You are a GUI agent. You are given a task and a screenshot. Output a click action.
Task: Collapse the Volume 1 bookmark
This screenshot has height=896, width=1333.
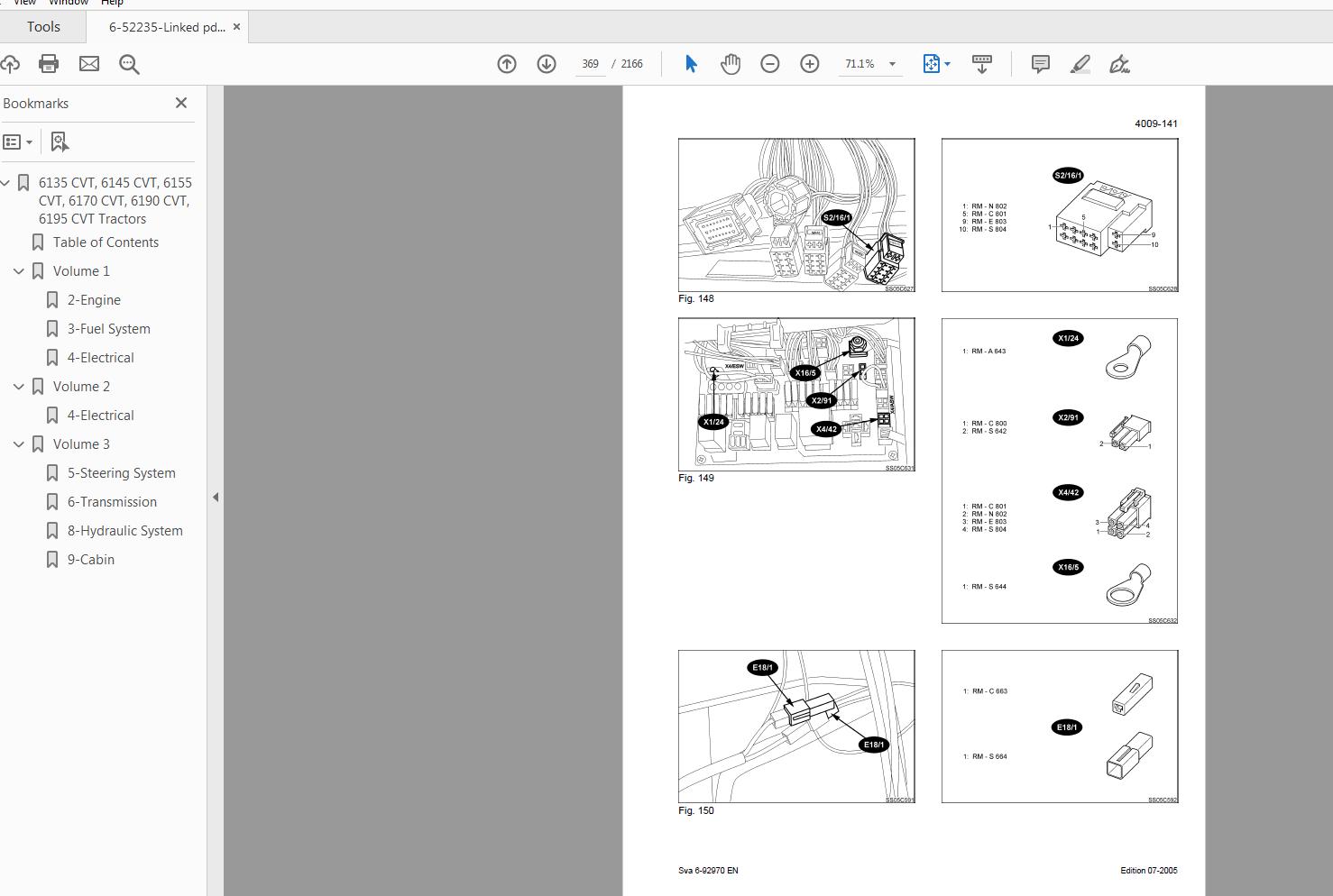pyautogui.click(x=19, y=271)
